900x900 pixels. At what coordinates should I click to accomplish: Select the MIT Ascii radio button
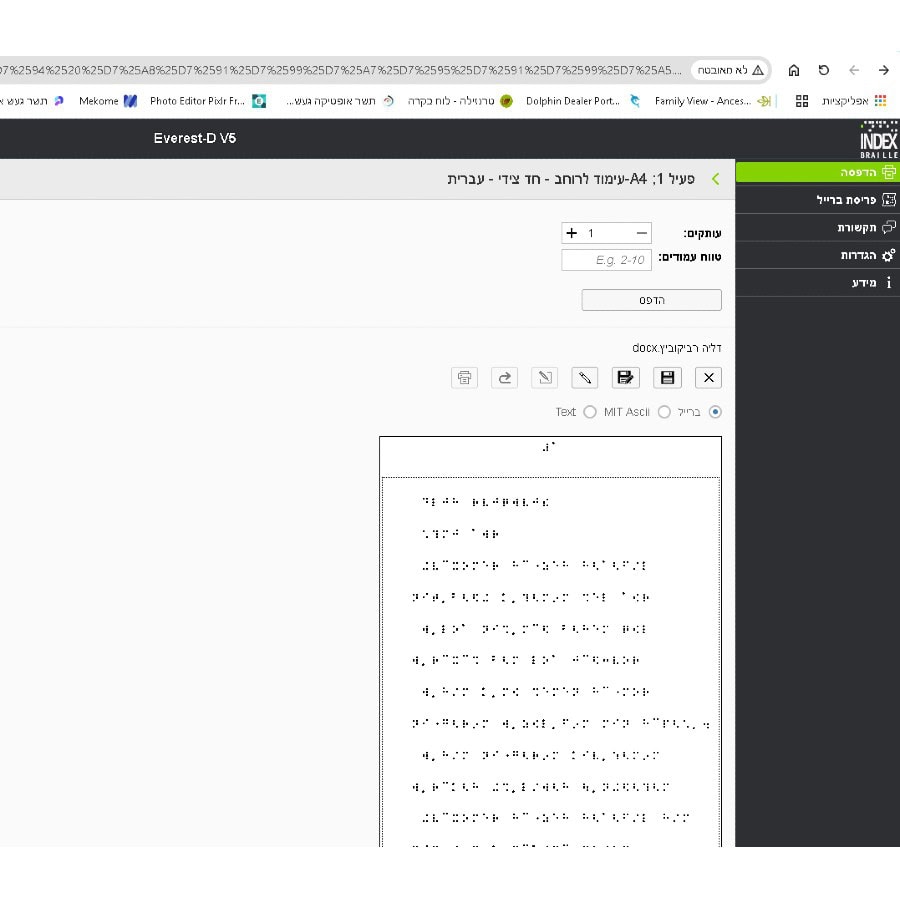664,412
